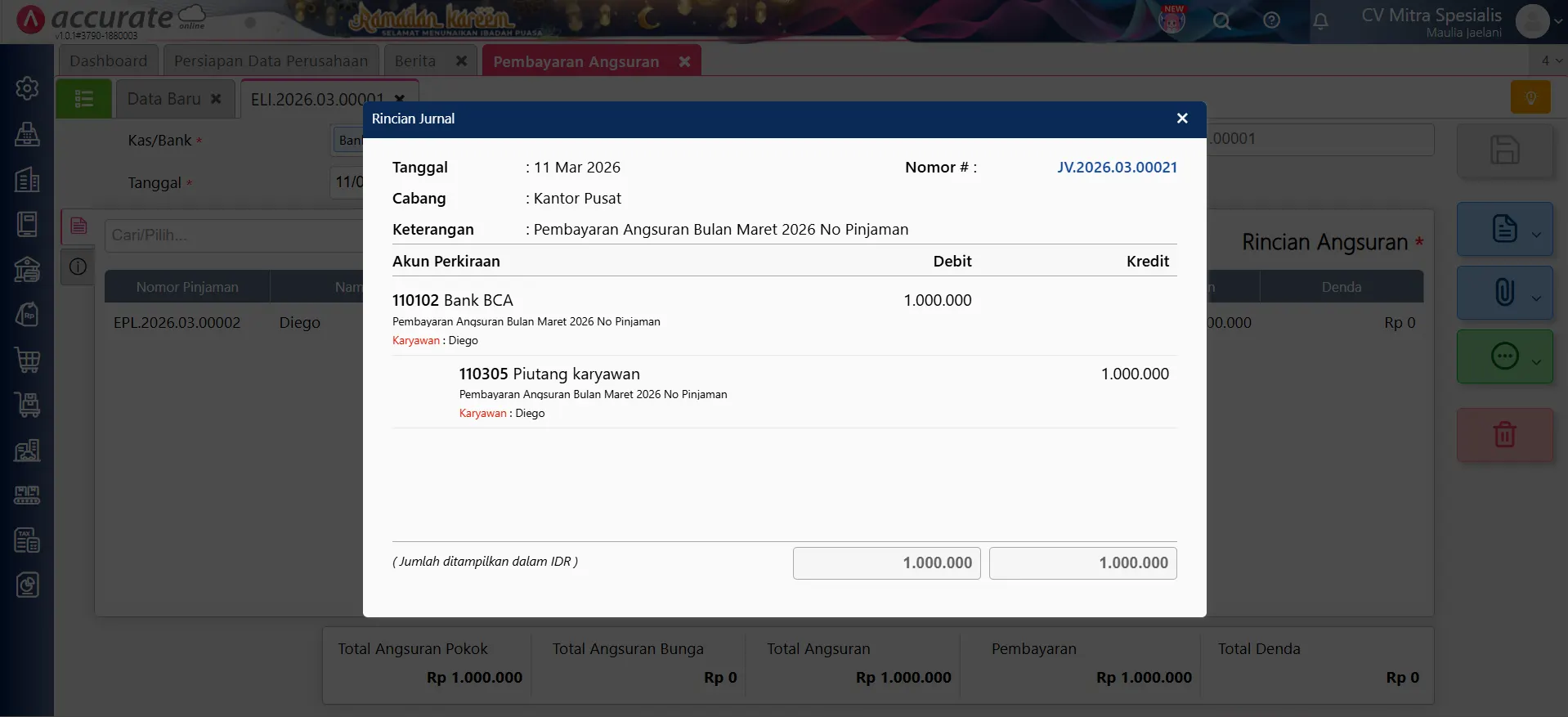1568x717 pixels.
Task: Expand the open tabs count dropdown
Action: point(1551,60)
